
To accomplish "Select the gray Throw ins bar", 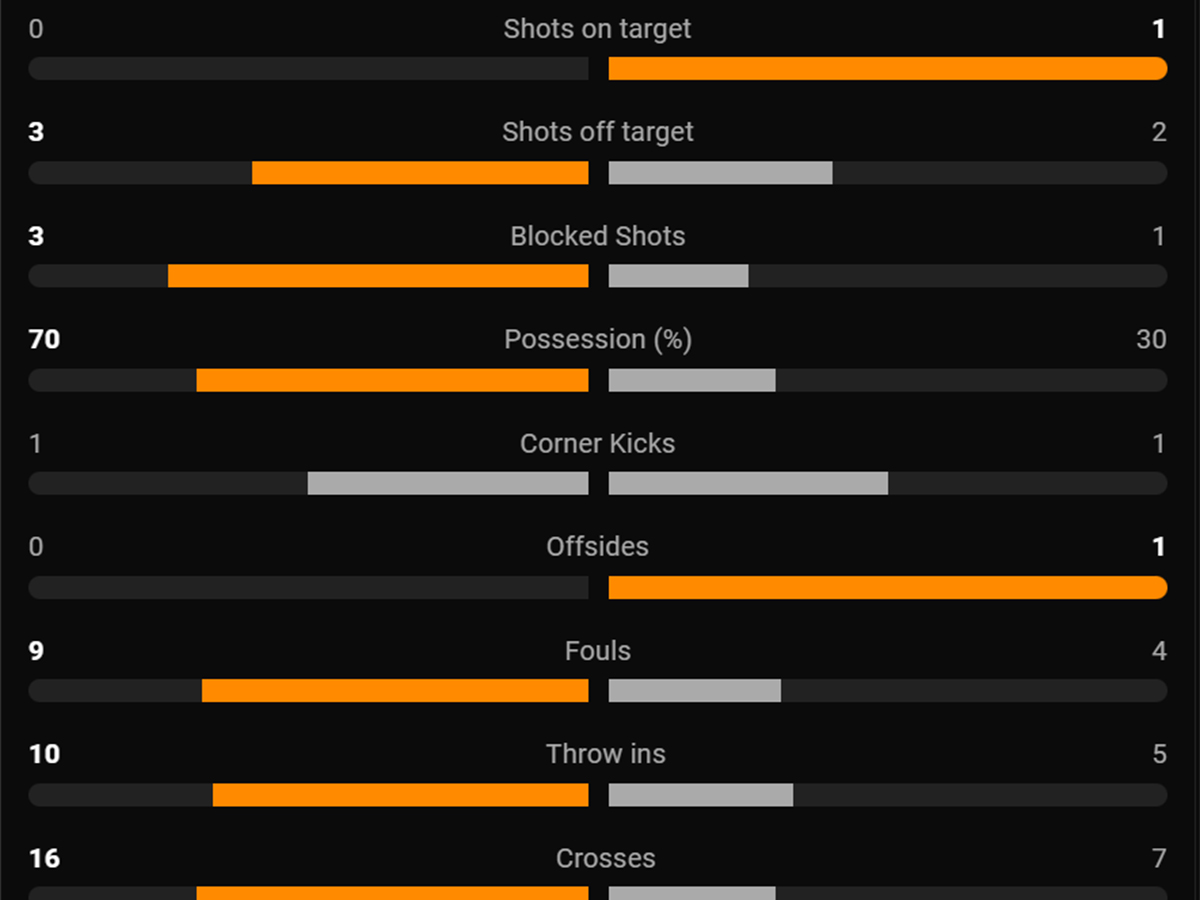I will (701, 795).
